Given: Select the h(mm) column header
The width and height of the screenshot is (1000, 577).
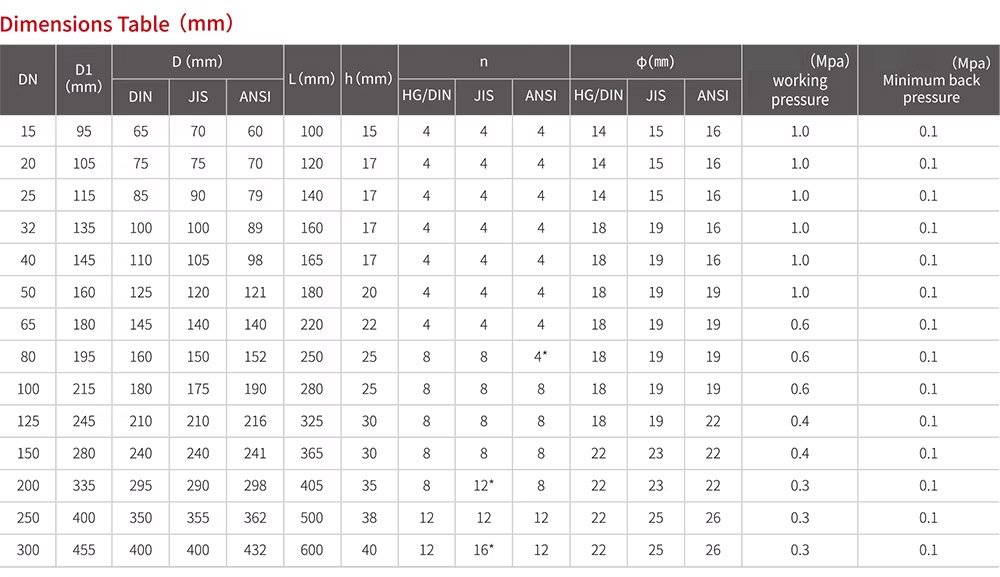Looking at the screenshot, I should pyautogui.click(x=369, y=79).
